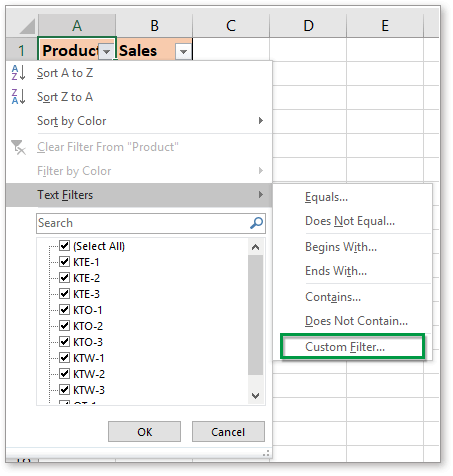Click the Sort Z to A icon
The image size is (453, 476).
18,97
